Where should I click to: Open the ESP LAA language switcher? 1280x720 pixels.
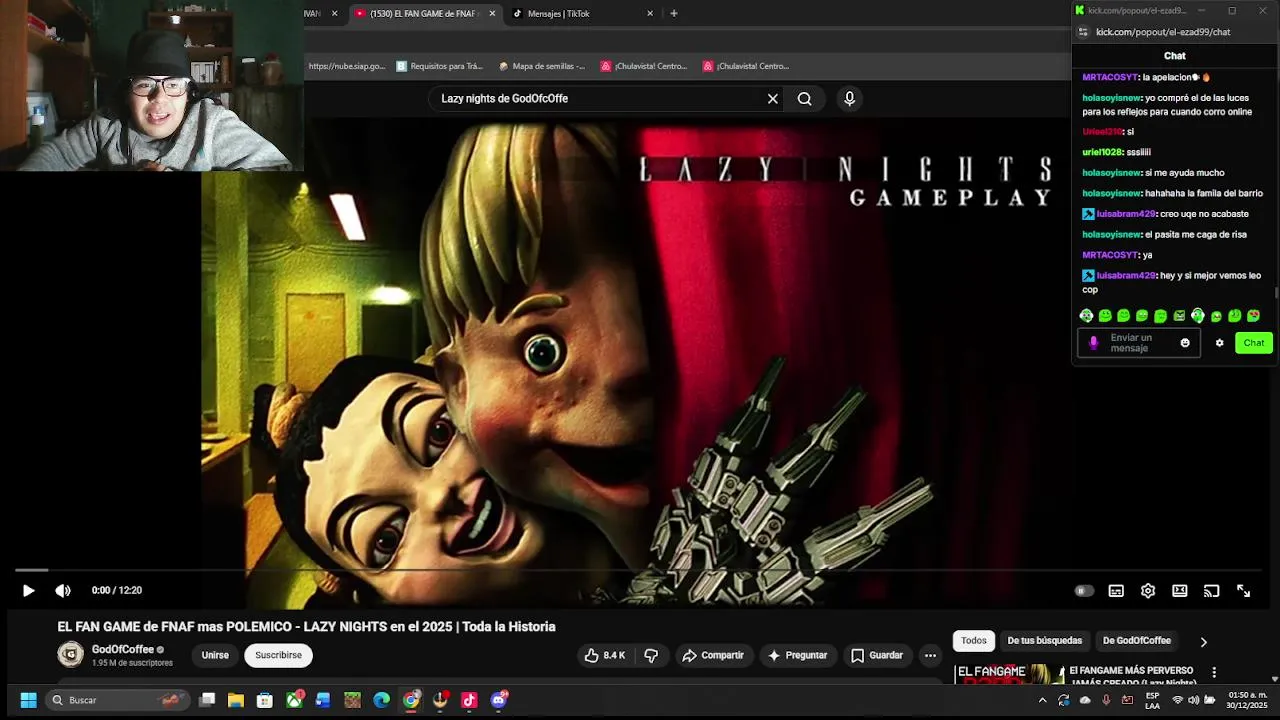pos(1152,700)
